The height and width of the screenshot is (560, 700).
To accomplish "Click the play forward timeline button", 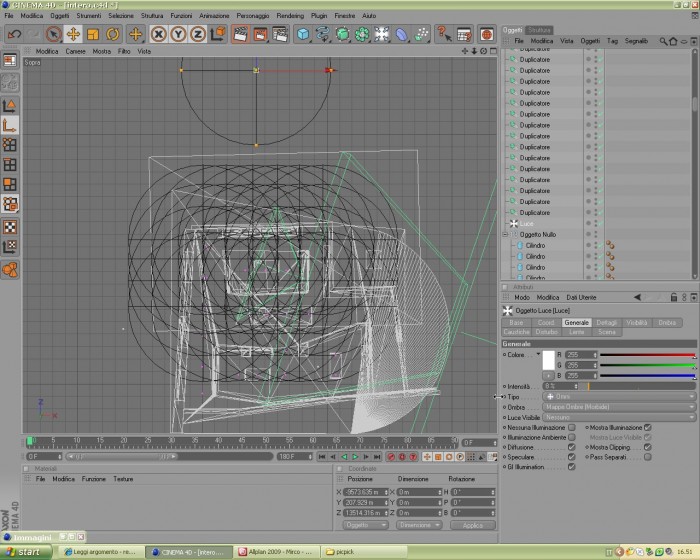I will tap(355, 456).
